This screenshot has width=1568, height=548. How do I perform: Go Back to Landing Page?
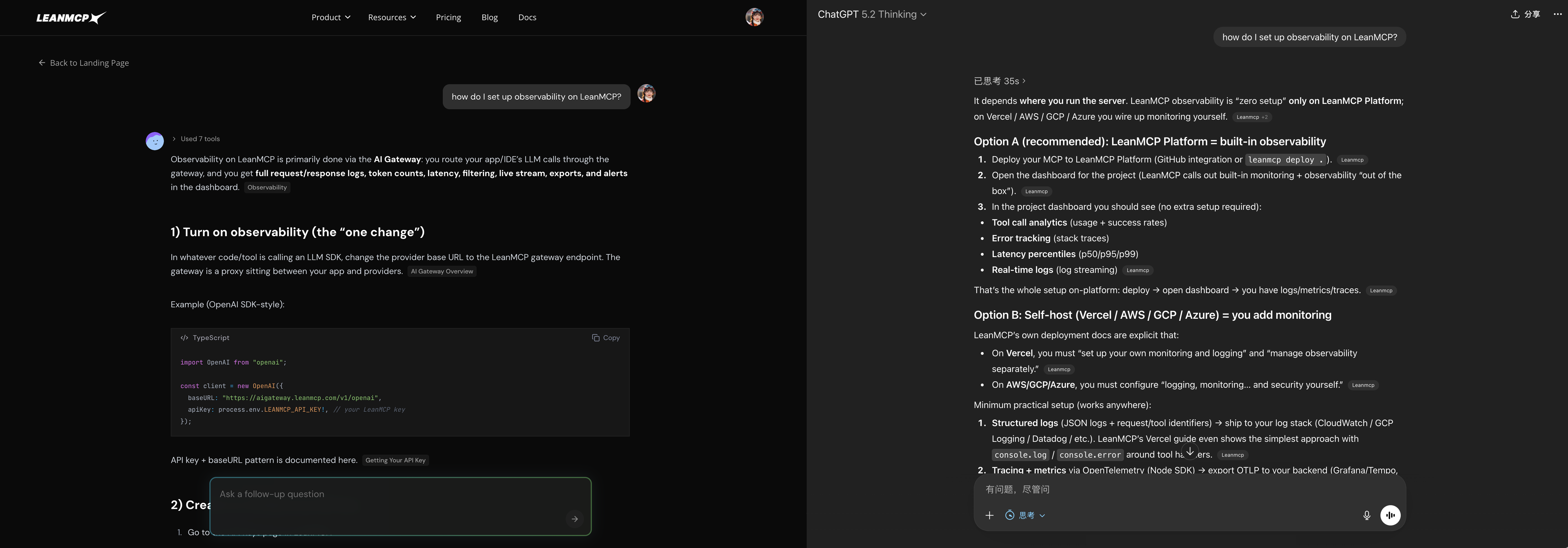(83, 63)
